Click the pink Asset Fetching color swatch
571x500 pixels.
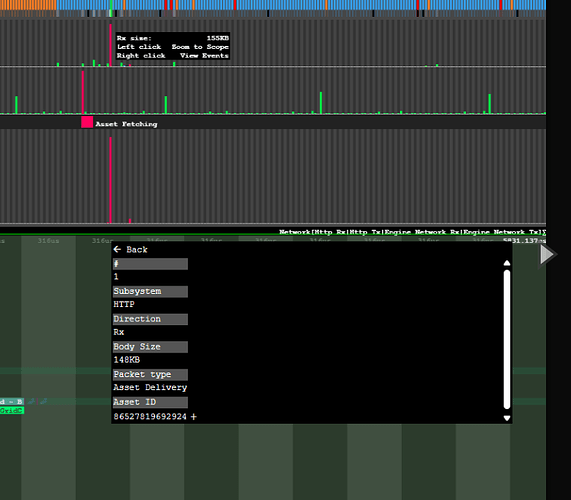pyautogui.click(x=87, y=122)
